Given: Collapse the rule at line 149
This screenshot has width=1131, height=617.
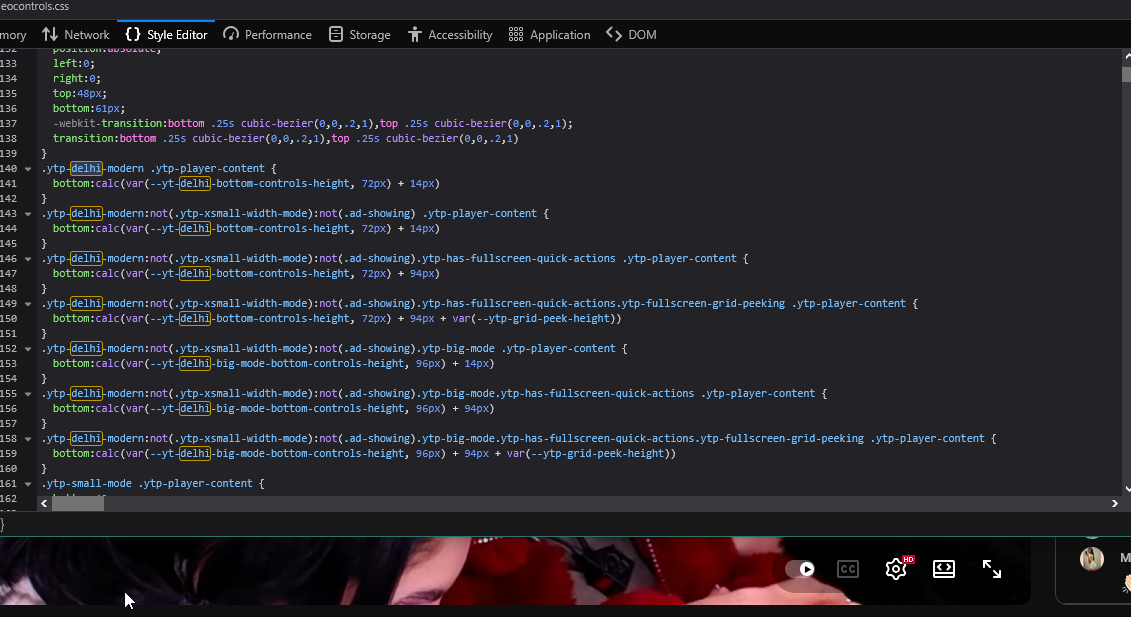Looking at the screenshot, I should 28,304.
